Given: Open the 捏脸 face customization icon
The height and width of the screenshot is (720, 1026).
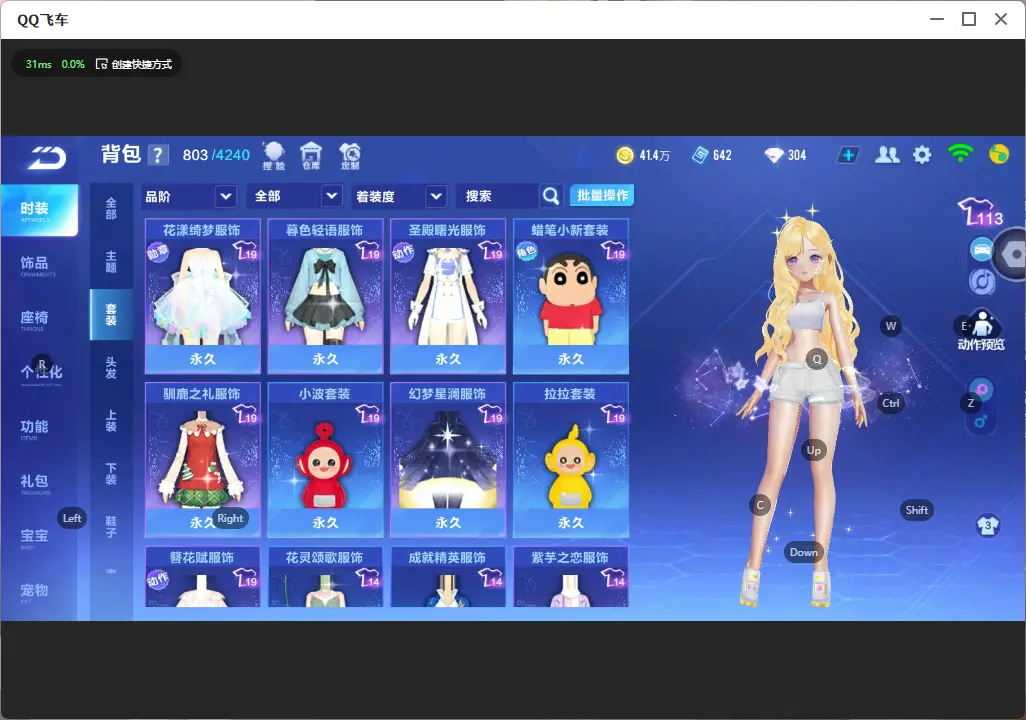Looking at the screenshot, I should (274, 156).
